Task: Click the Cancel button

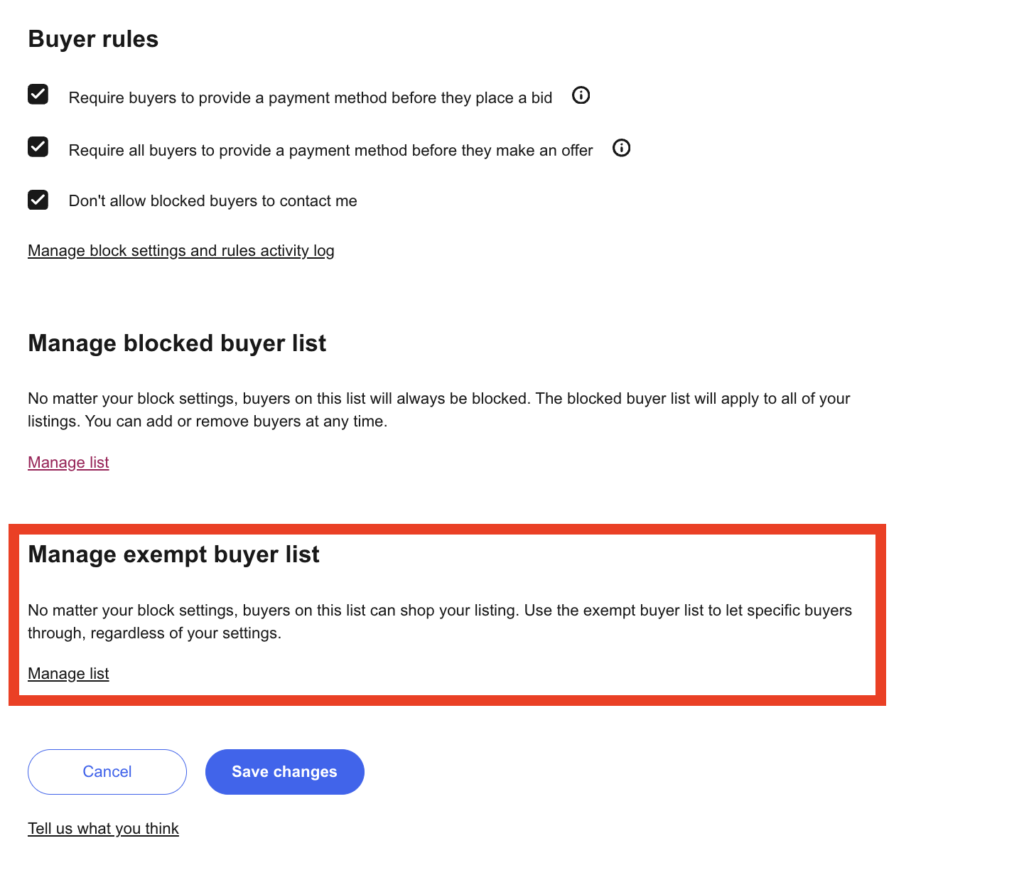Action: coord(107,772)
